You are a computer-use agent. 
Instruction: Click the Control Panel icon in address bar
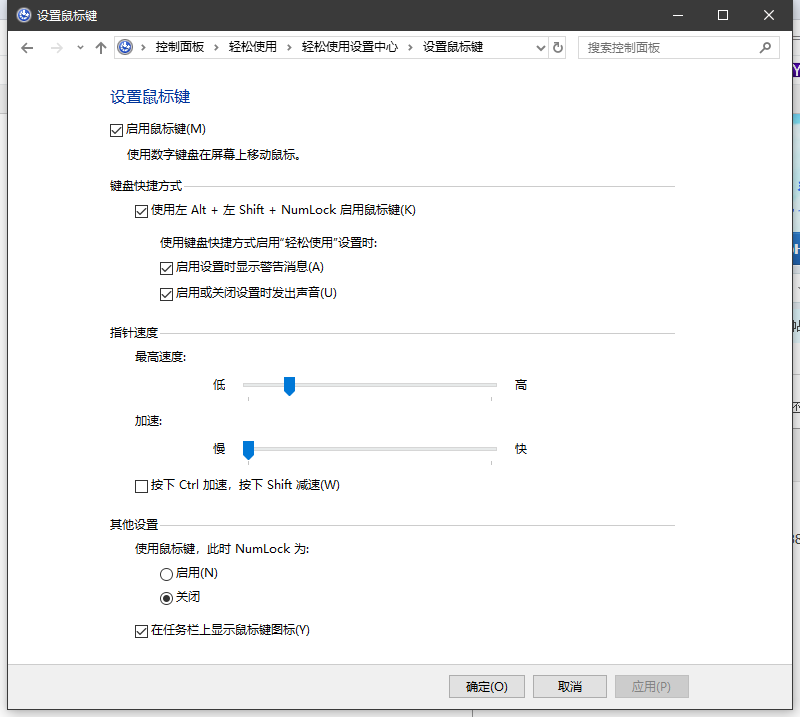click(x=125, y=47)
